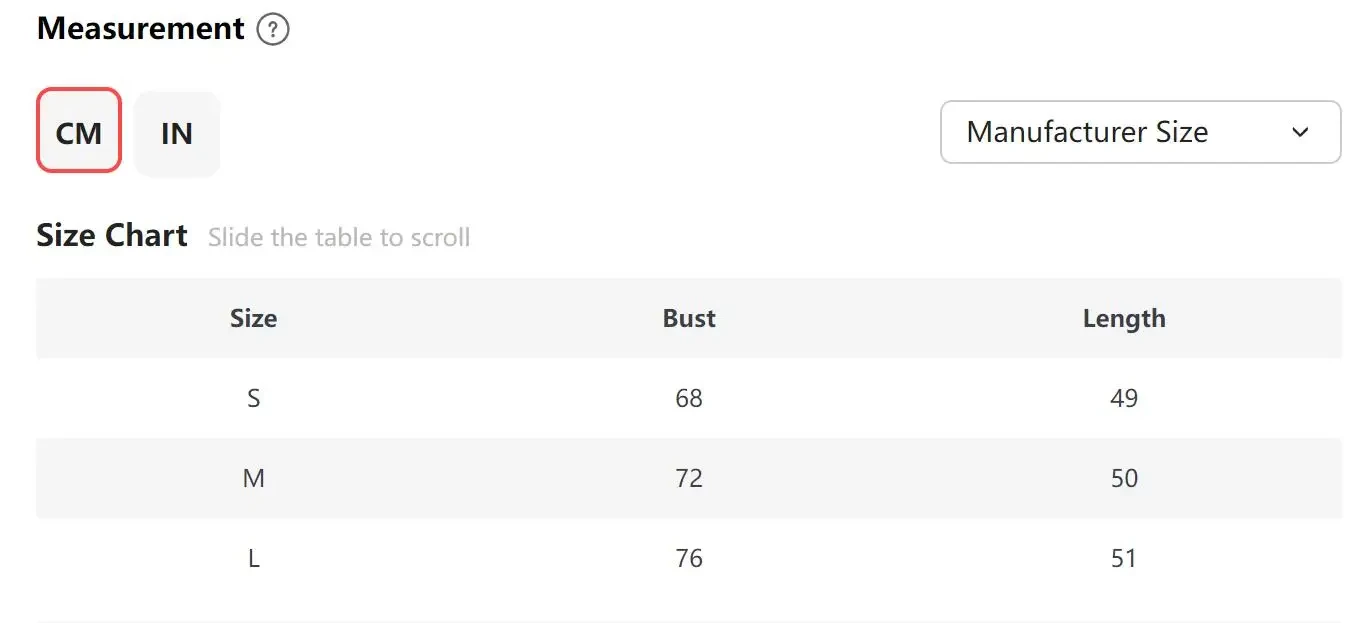Image resolution: width=1363 pixels, height=623 pixels.
Task: Select the L size row
Action: point(689,558)
